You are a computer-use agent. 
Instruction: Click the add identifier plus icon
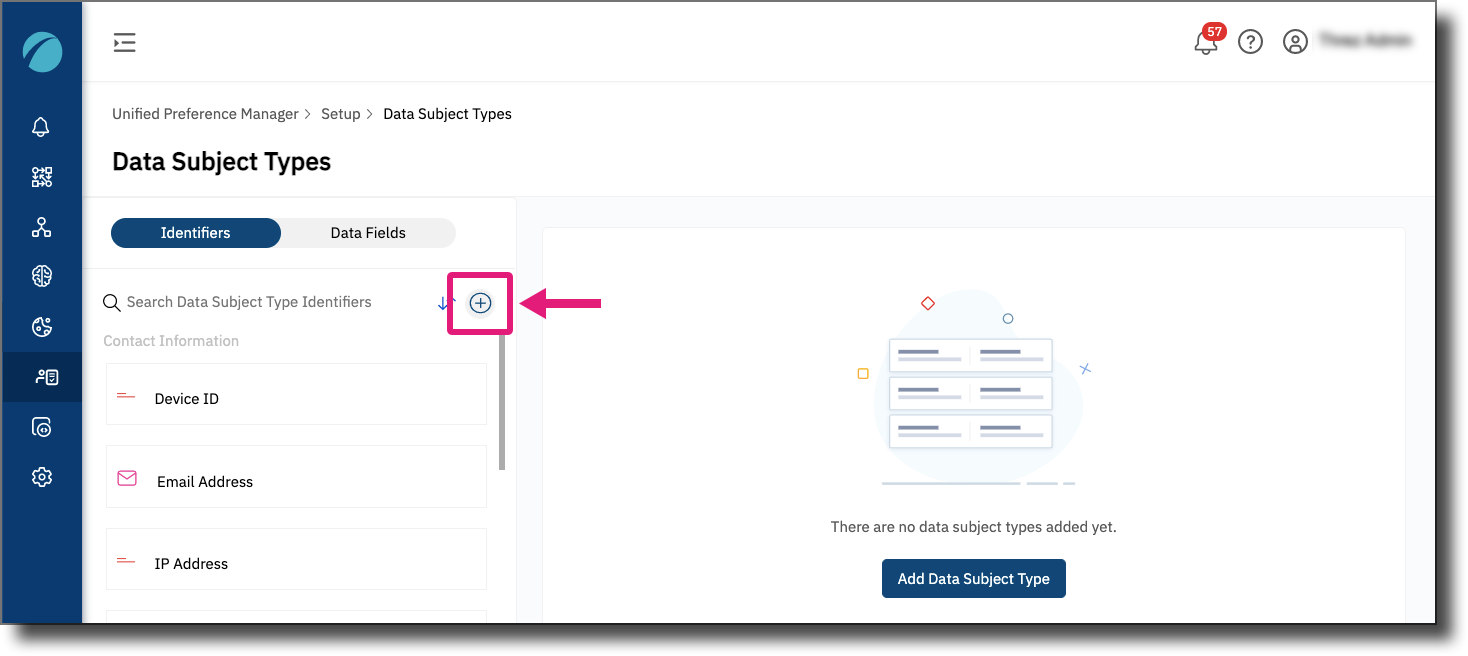[x=480, y=302]
